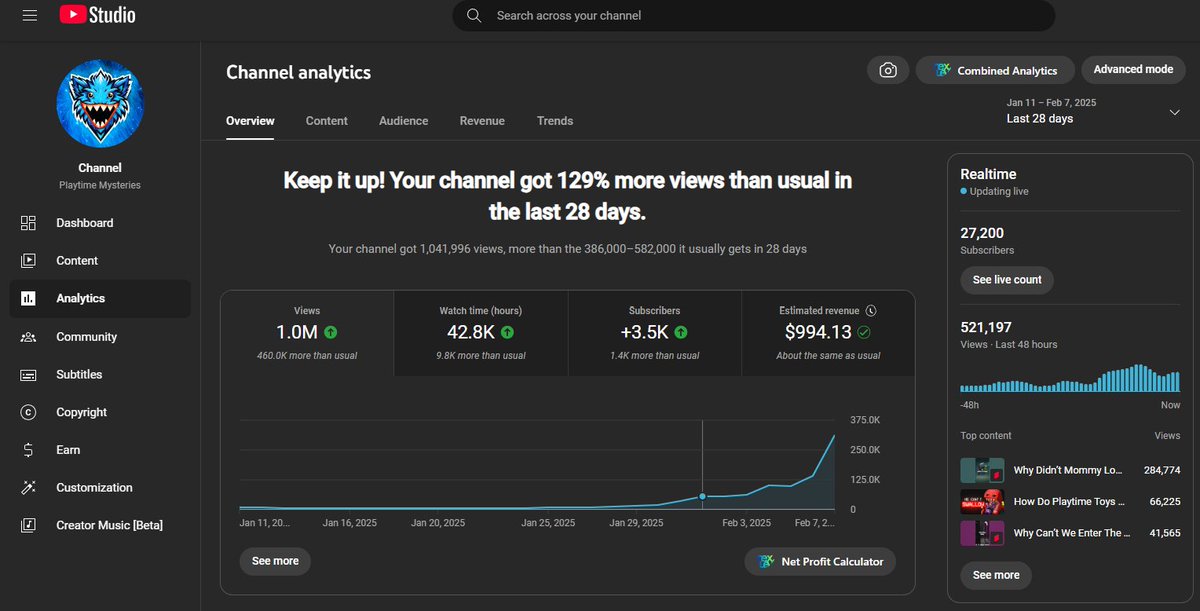Switch to the Content analytics tab

tap(327, 121)
